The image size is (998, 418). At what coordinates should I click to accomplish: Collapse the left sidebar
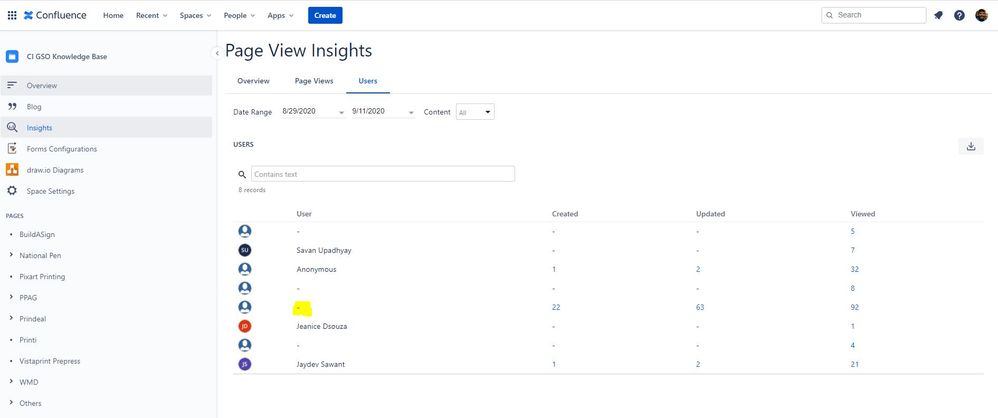[x=217, y=52]
